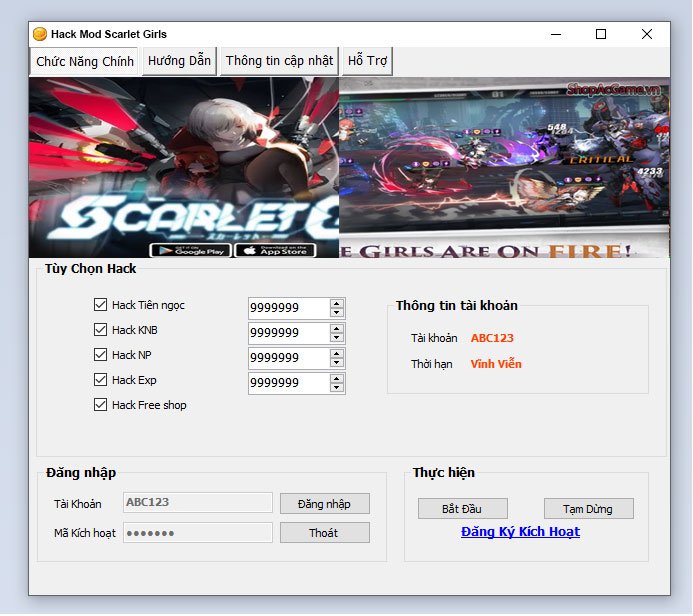The height and width of the screenshot is (616, 693).
Task: Click the Tài Khoản input field
Action: (x=198, y=502)
